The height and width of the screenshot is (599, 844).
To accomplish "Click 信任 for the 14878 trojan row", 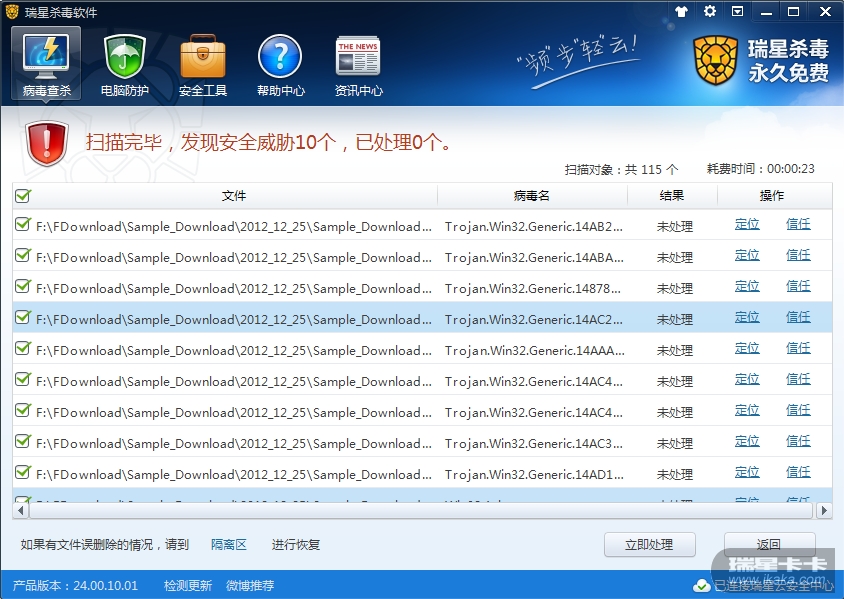I will click(x=798, y=286).
